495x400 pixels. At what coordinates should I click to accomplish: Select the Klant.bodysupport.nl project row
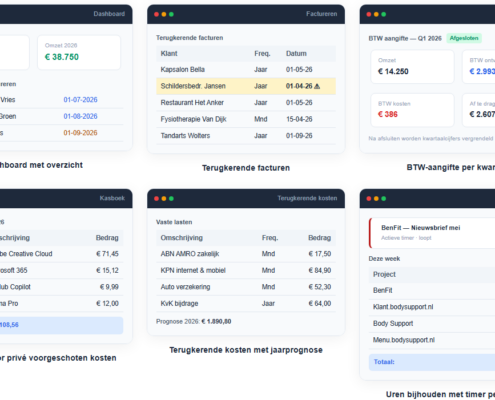(x=432, y=307)
